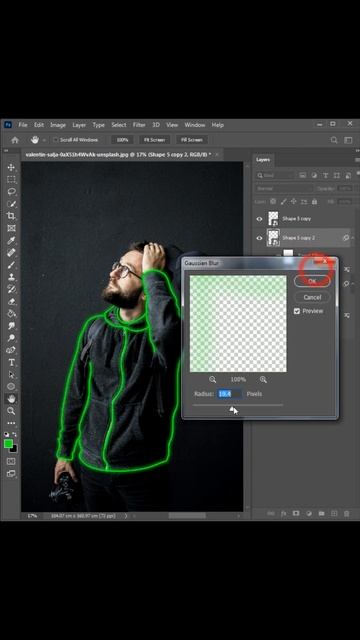Select the Rectangular Marquee tool
Viewport: 360px width, 640px height.
(x=11, y=180)
